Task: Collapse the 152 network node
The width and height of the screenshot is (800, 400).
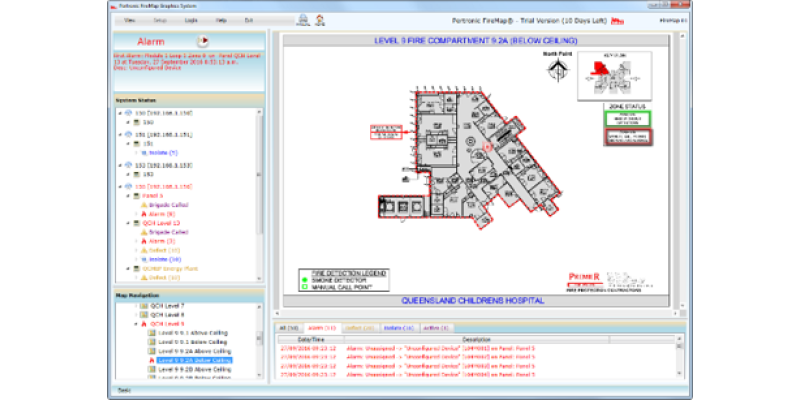Action: 120,165
